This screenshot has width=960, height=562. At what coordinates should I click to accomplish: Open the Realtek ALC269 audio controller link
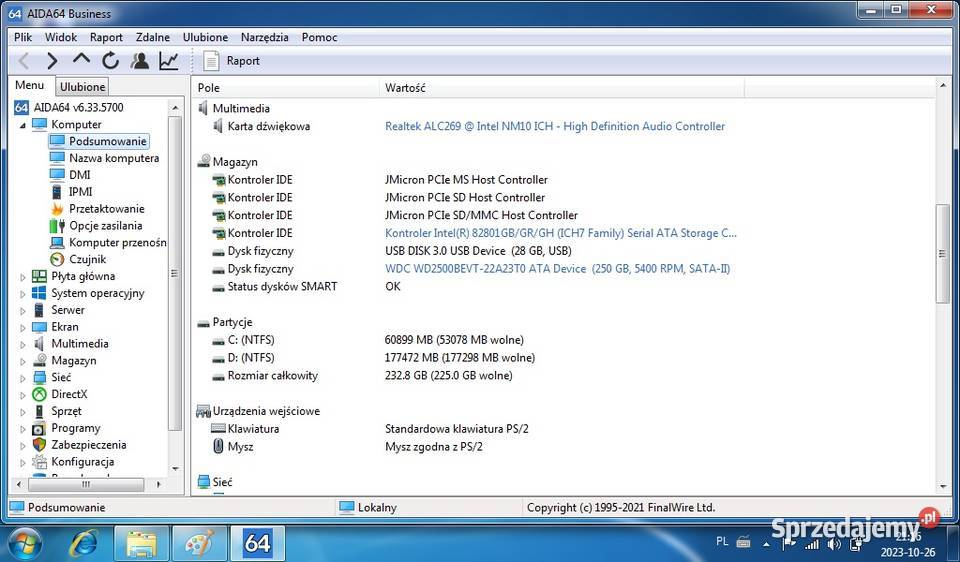(555, 127)
